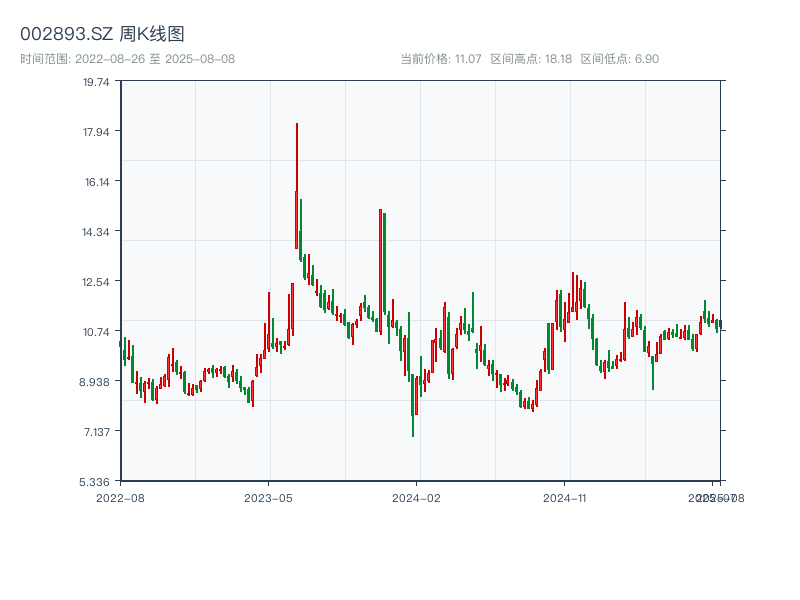The height and width of the screenshot is (600, 800).
Task: Click the 19.74 y-axis price label
Action: pos(96,82)
